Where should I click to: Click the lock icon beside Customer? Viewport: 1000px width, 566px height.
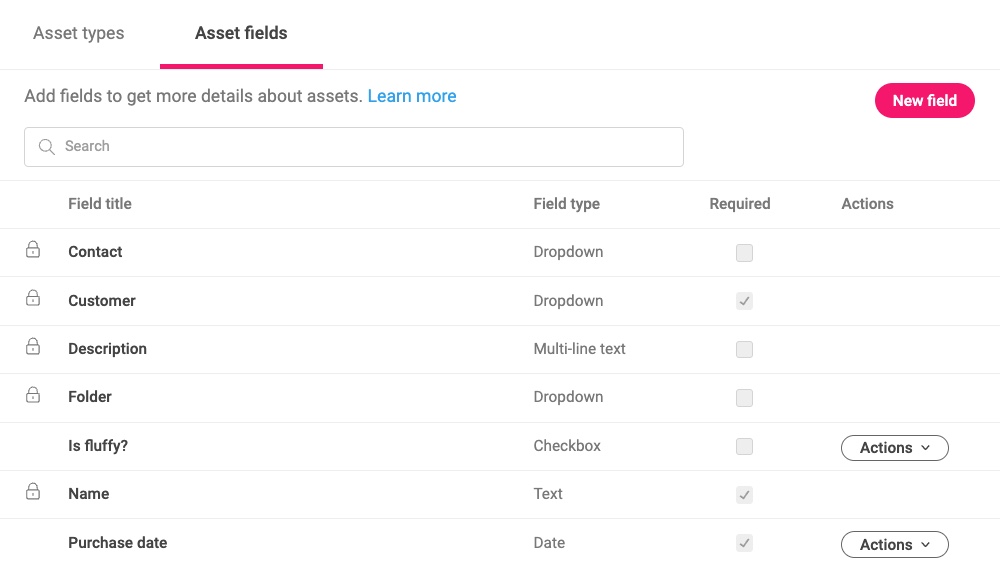(33, 298)
